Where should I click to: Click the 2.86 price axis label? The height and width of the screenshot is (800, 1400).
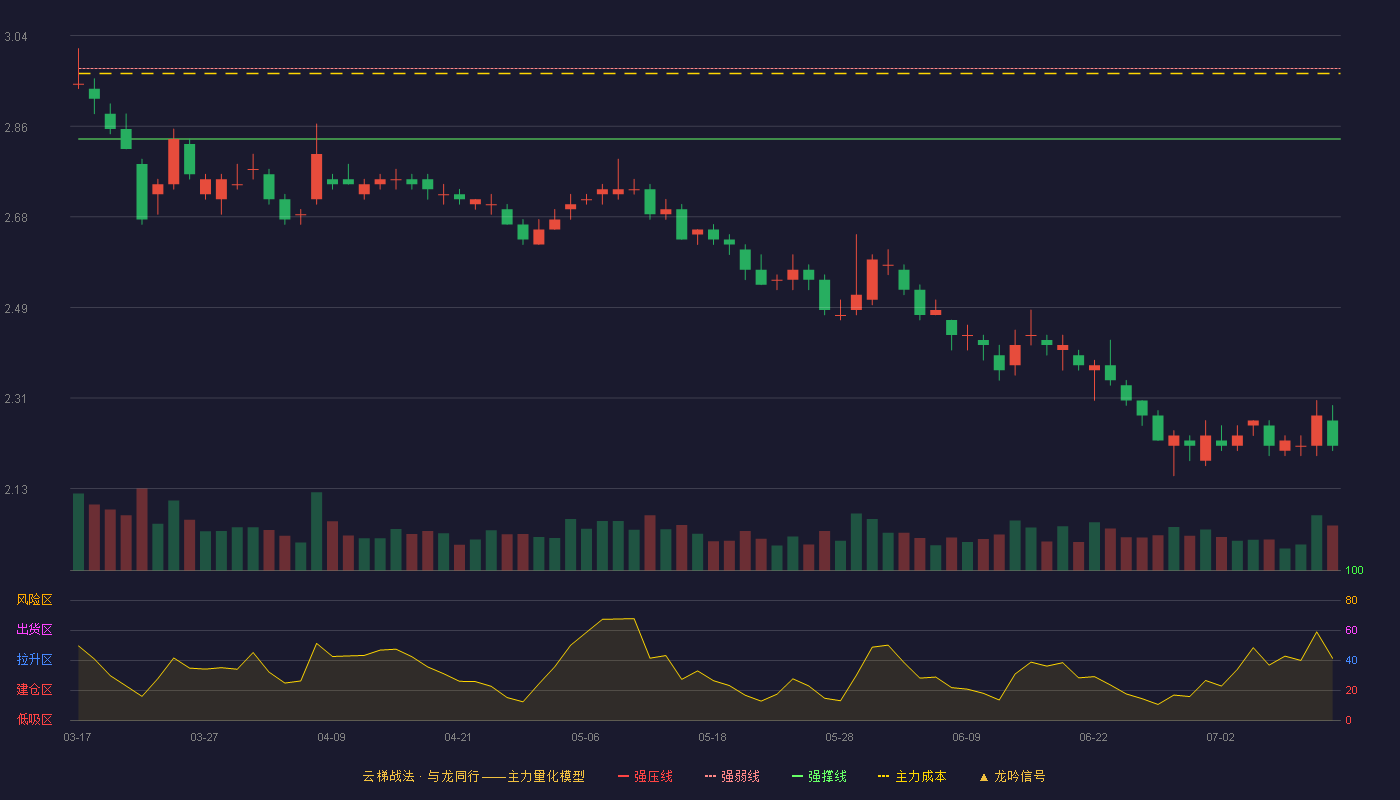click(x=16, y=128)
